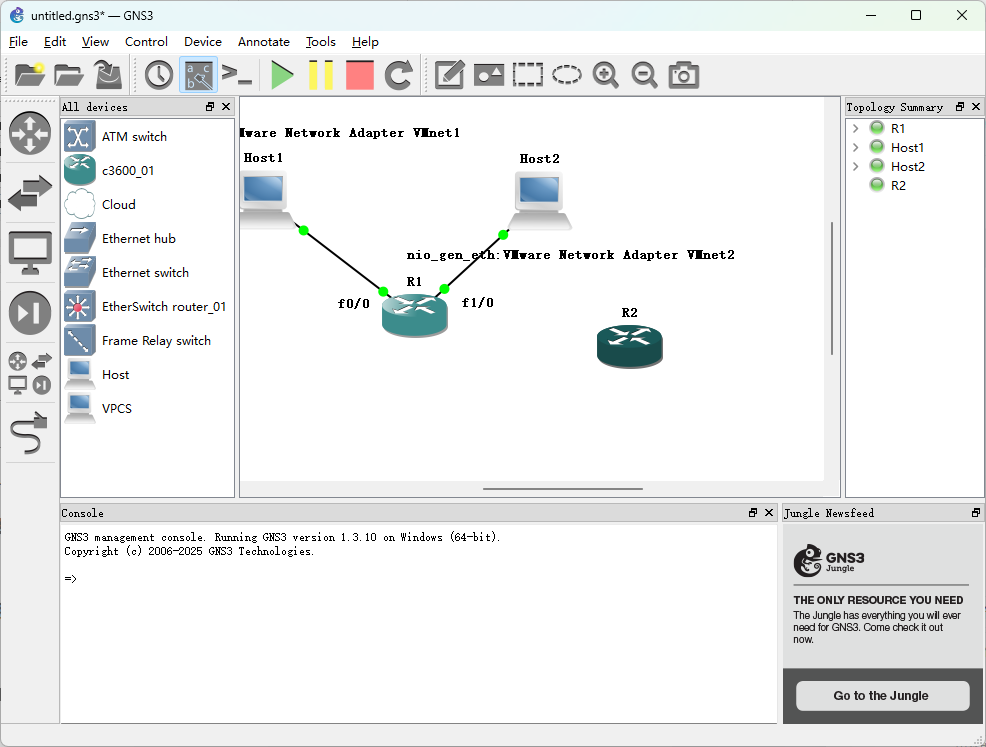
Task: Float the All devices panel
Action: pos(210,107)
